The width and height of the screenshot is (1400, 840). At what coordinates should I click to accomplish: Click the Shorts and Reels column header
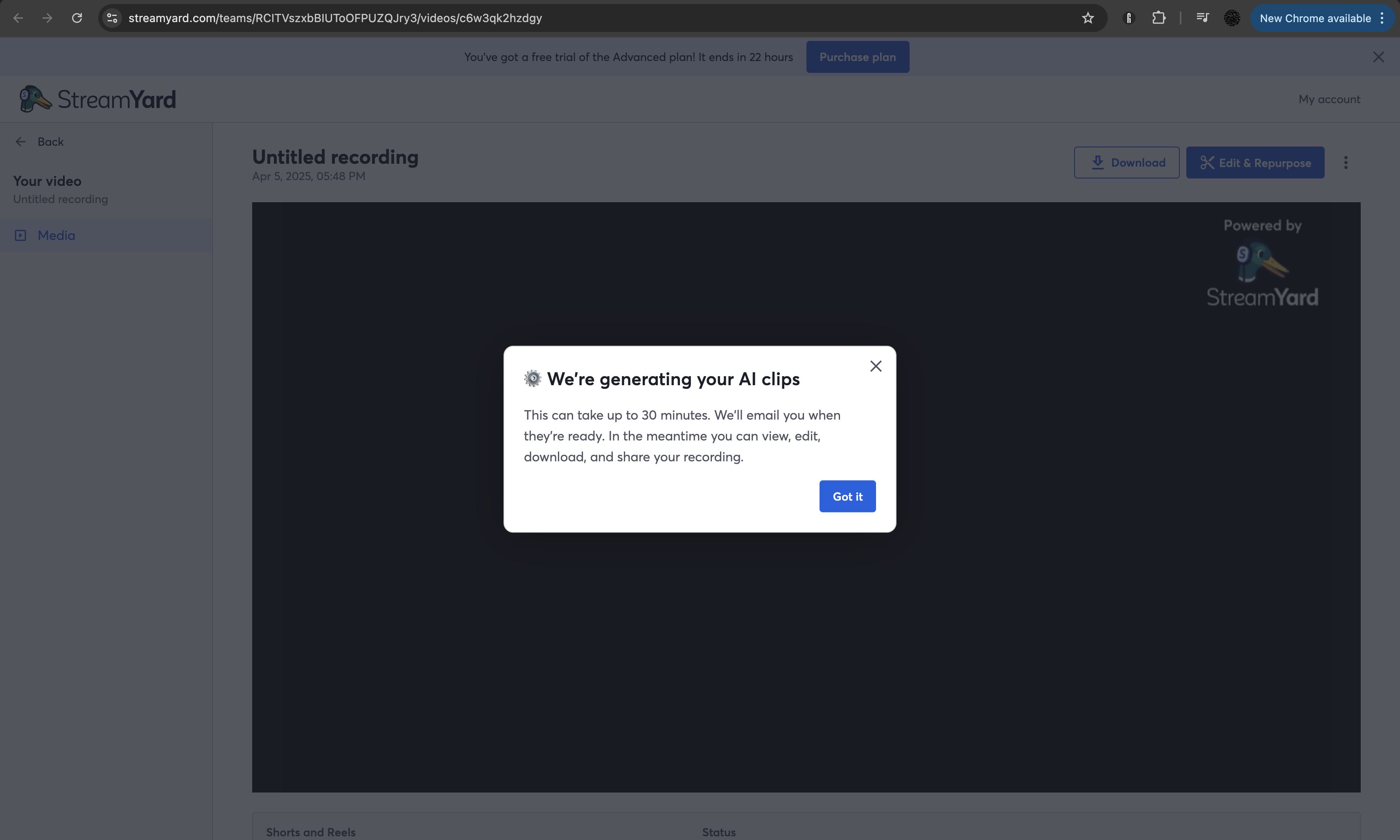(x=311, y=832)
